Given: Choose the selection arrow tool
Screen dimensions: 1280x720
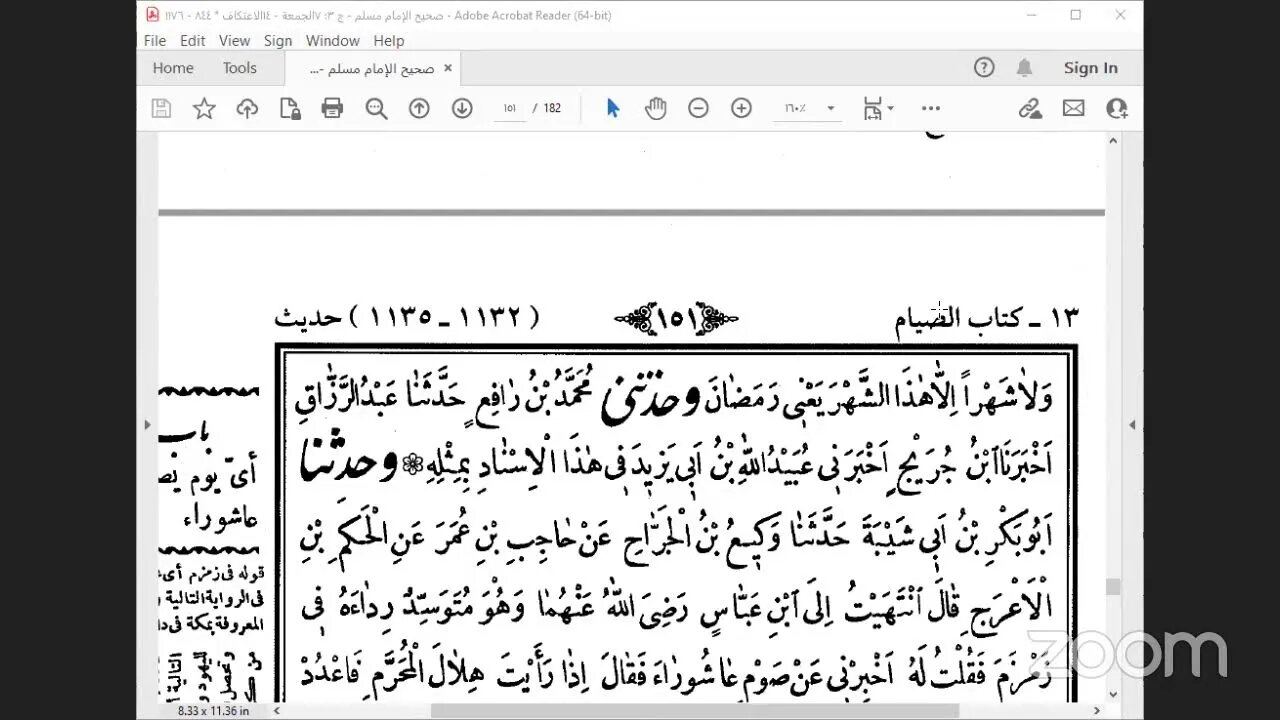Looking at the screenshot, I should pyautogui.click(x=613, y=108).
